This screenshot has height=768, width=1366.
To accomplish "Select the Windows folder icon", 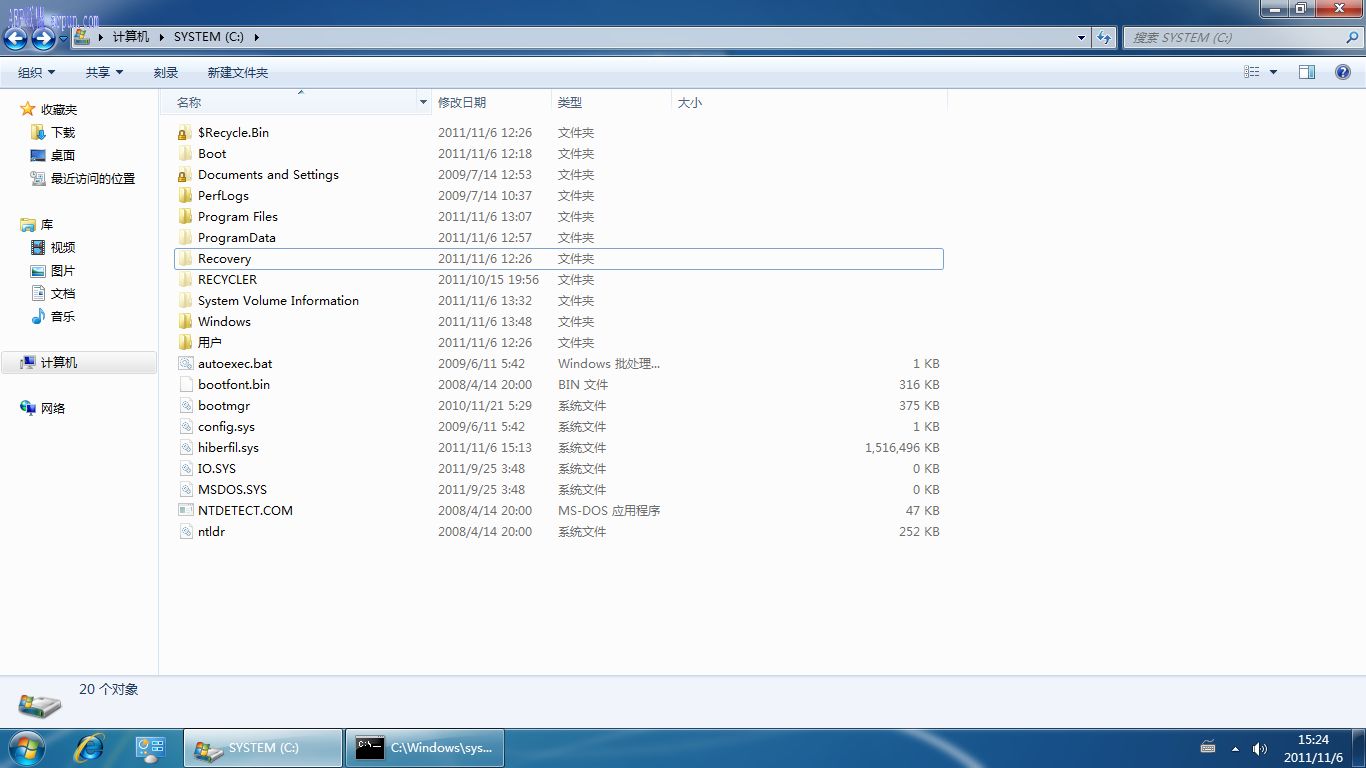I will tap(184, 322).
